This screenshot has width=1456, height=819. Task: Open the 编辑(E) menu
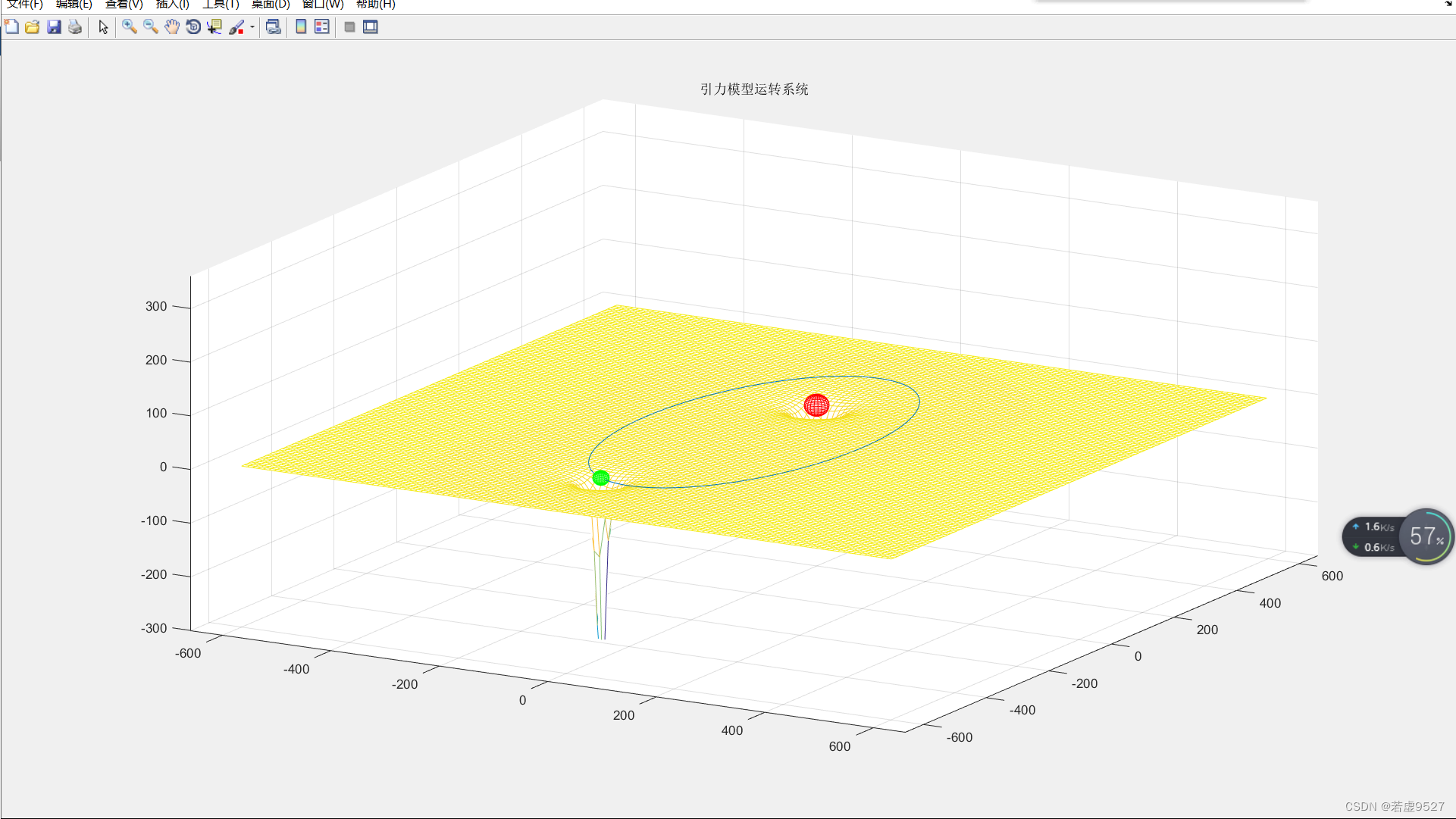tap(74, 5)
